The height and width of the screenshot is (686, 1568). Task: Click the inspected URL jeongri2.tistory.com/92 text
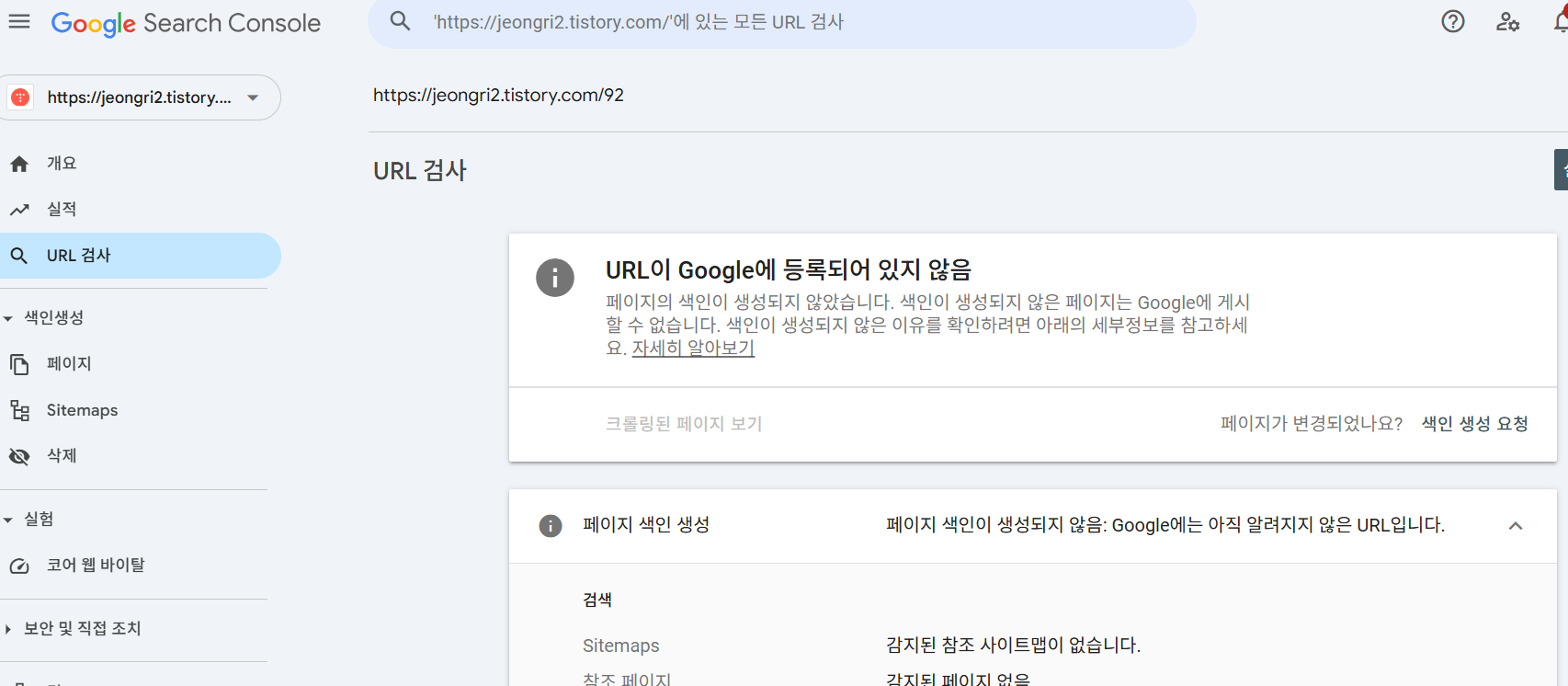498,96
